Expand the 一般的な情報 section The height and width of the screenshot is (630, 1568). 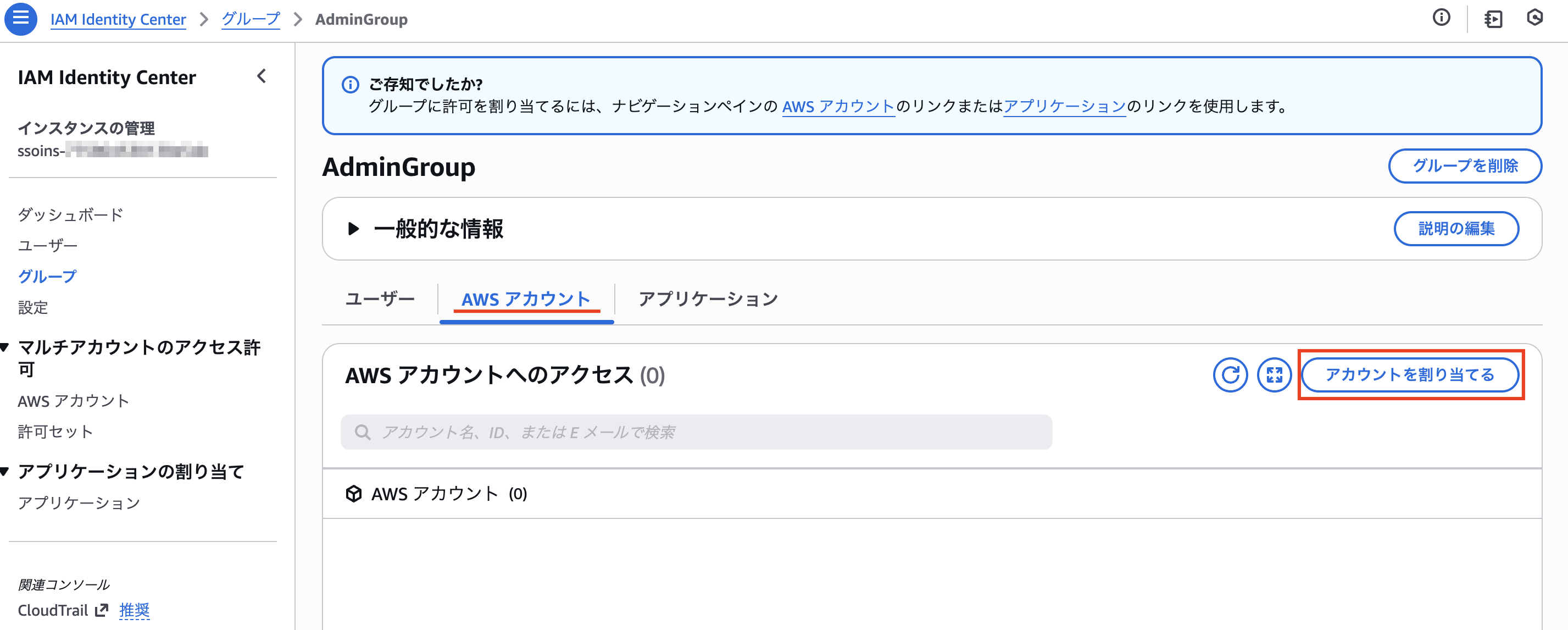coord(353,229)
